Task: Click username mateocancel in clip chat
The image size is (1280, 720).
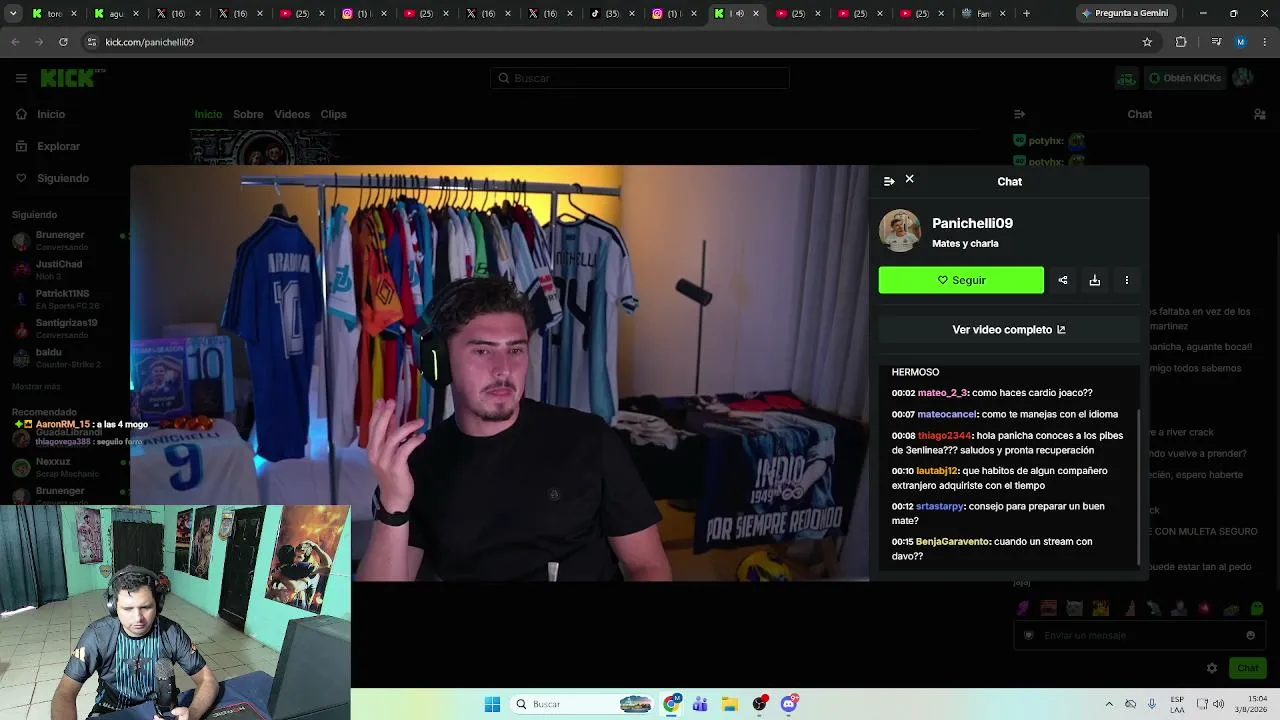Action: click(946, 414)
